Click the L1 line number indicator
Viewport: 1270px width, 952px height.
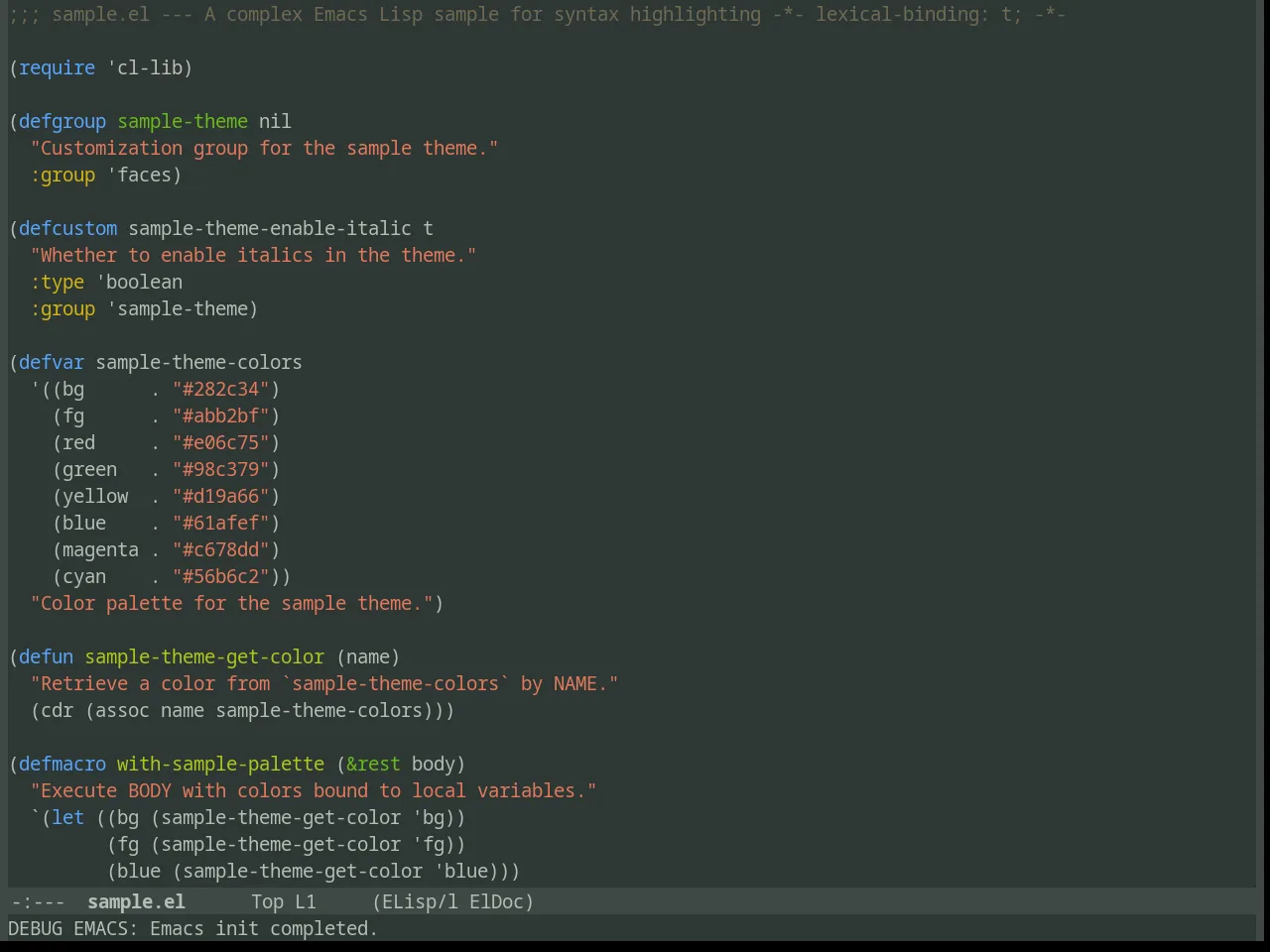point(305,901)
